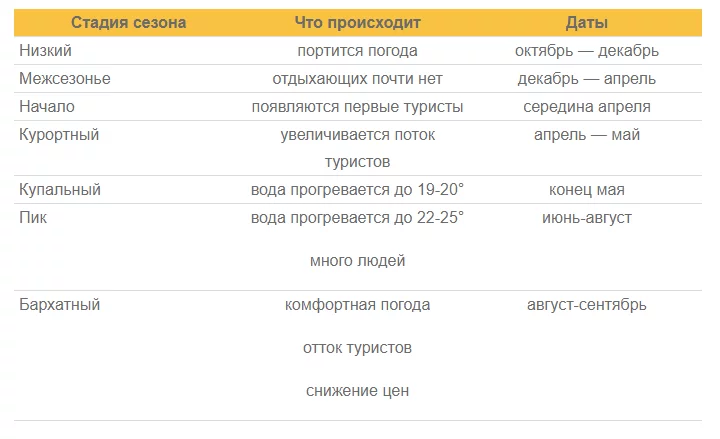Image resolution: width=720 pixels, height=439 pixels.
Task: Select the "портится погода" cell
Action: pyautogui.click(x=357, y=50)
